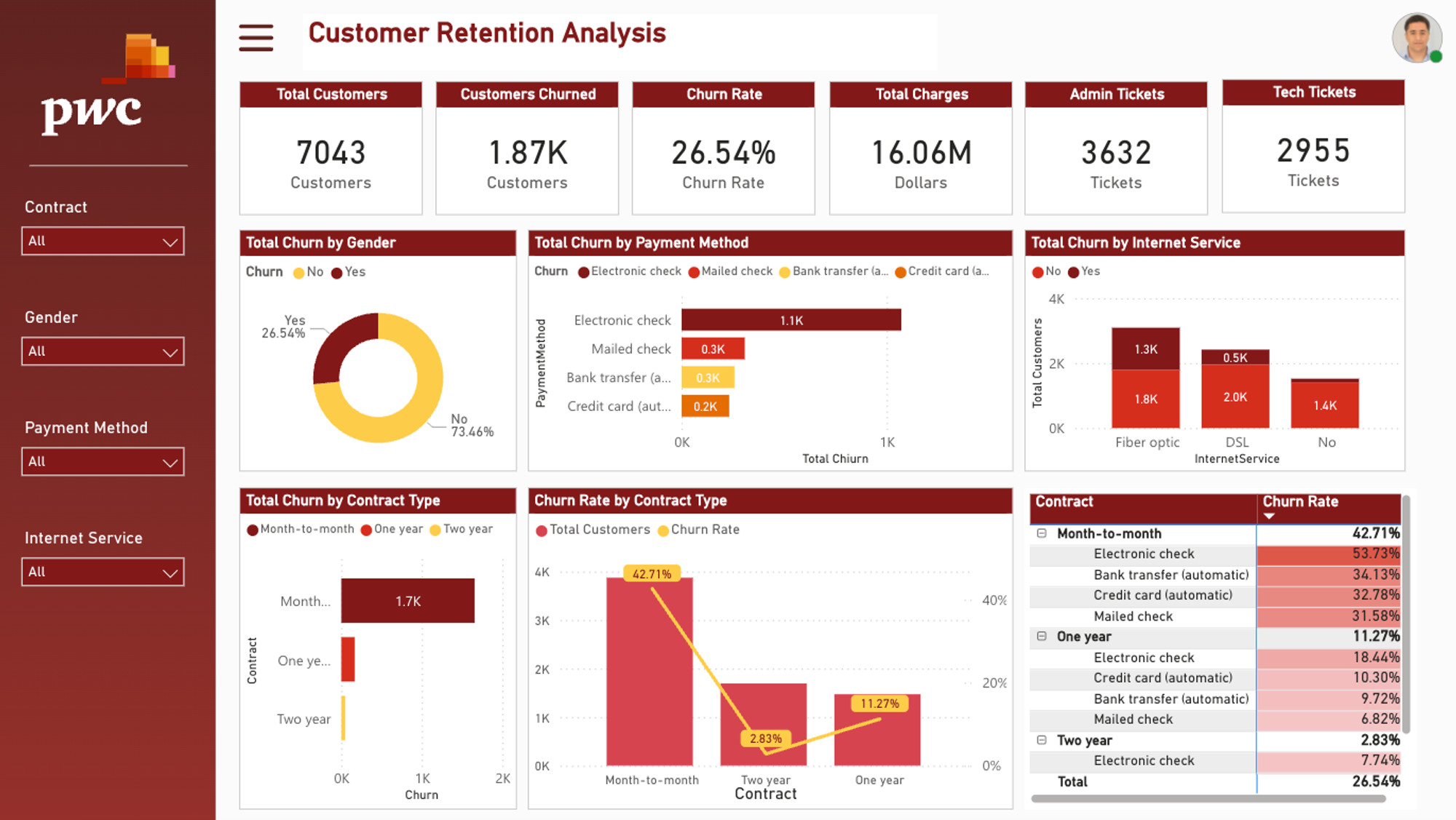Click the table's vertical scrollbar
The height and width of the screenshot is (820, 1456).
1406,615
